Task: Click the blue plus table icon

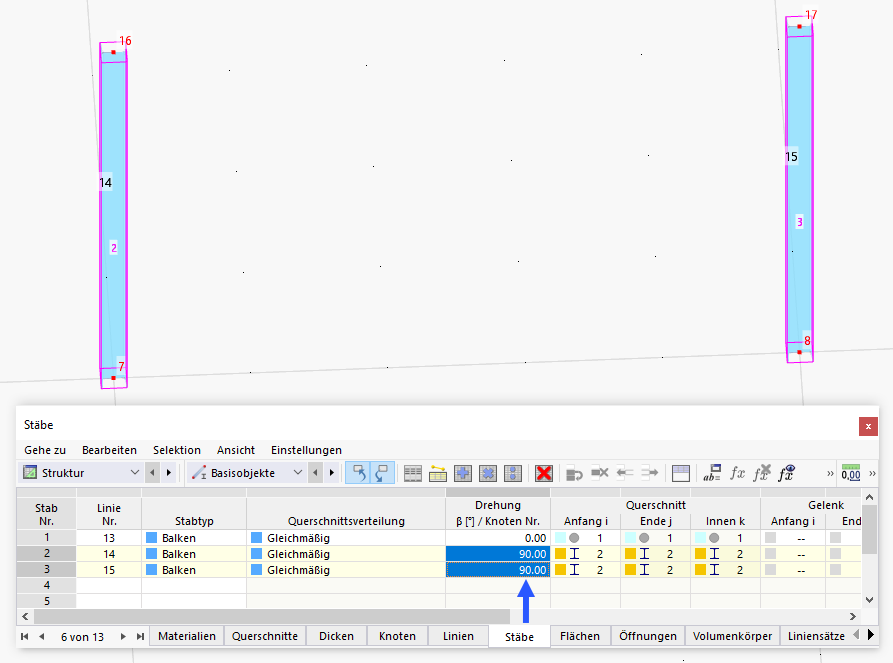Action: point(463,473)
